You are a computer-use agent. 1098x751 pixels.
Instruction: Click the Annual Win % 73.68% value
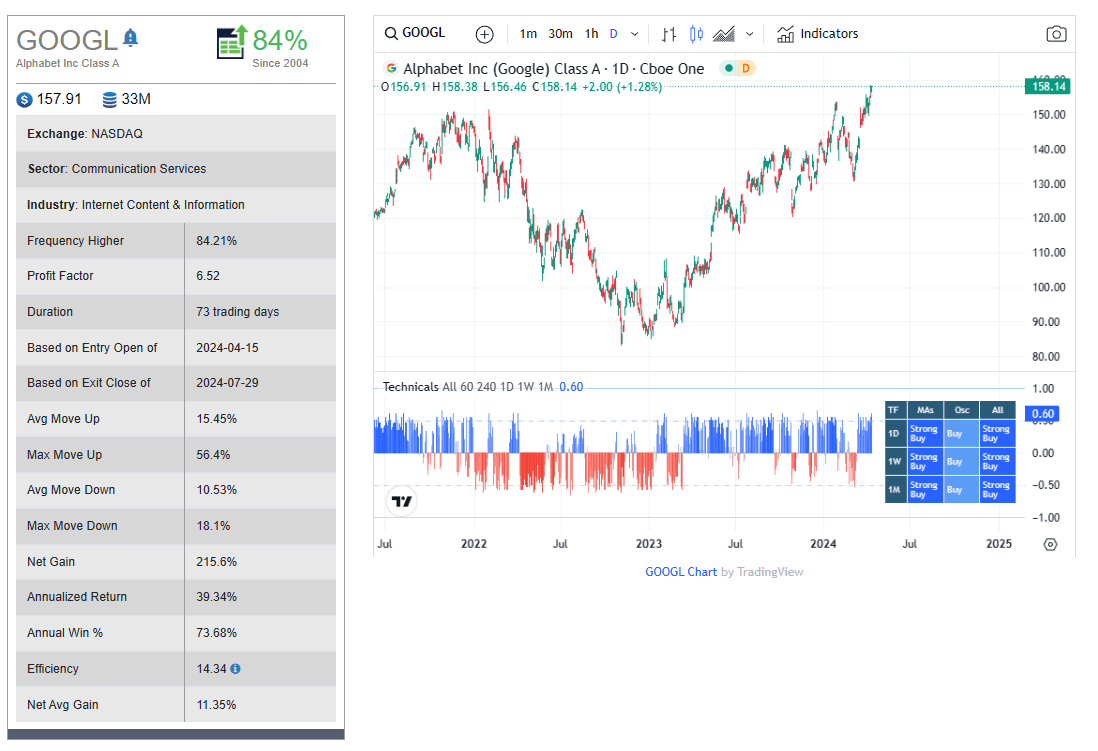(216, 633)
